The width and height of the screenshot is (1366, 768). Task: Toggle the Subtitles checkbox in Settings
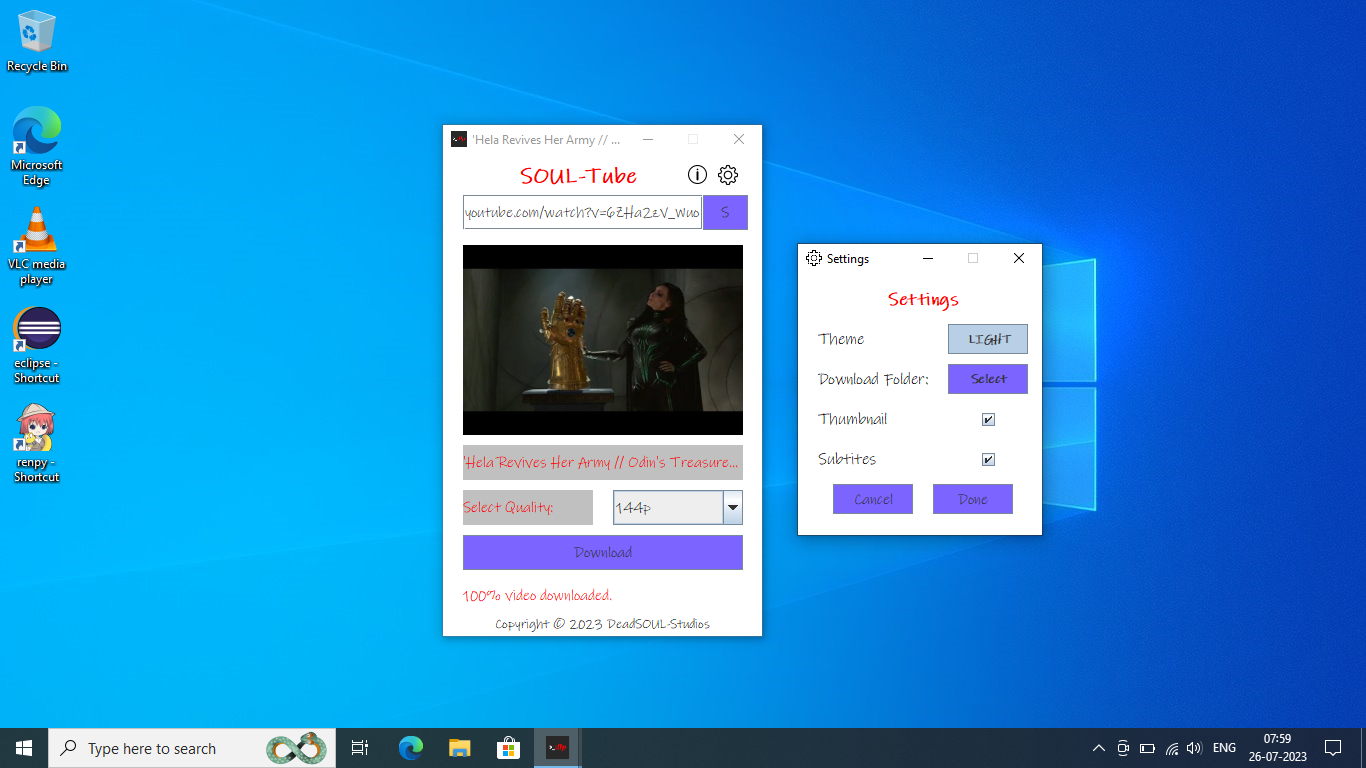[988, 459]
